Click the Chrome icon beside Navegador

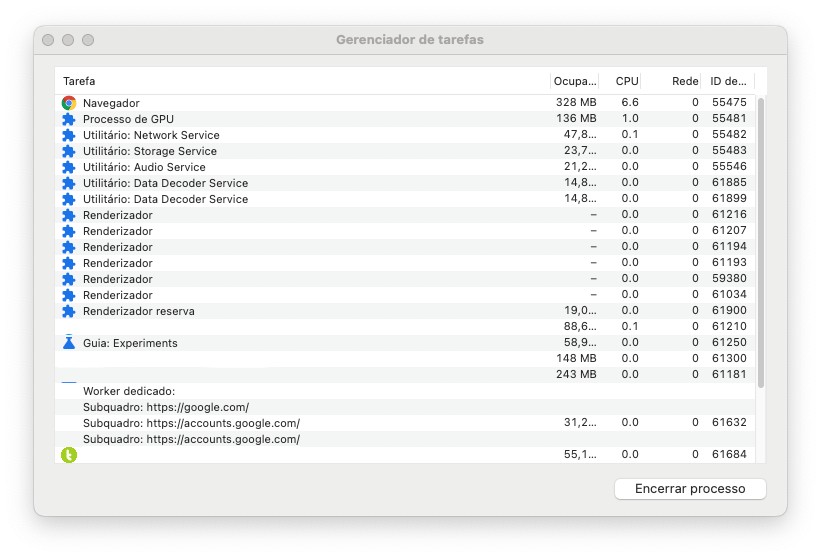[x=69, y=103]
